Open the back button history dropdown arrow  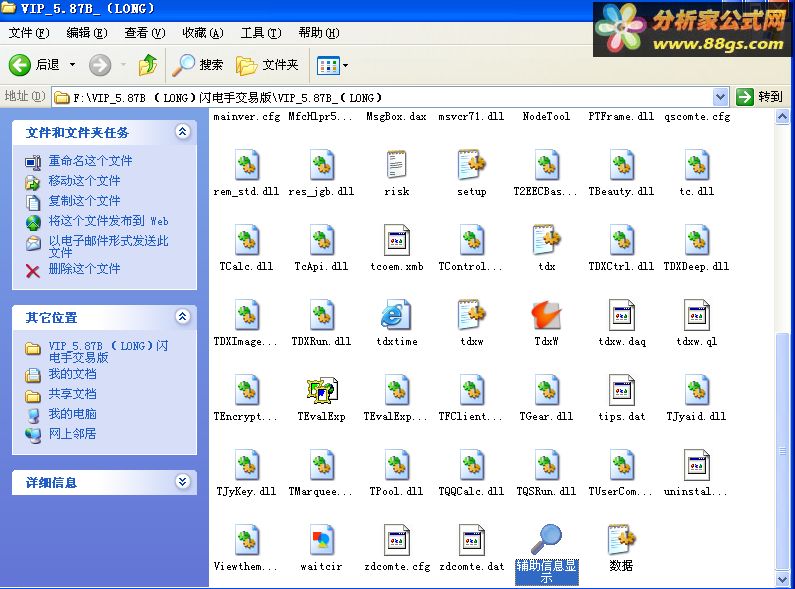[x=73, y=65]
